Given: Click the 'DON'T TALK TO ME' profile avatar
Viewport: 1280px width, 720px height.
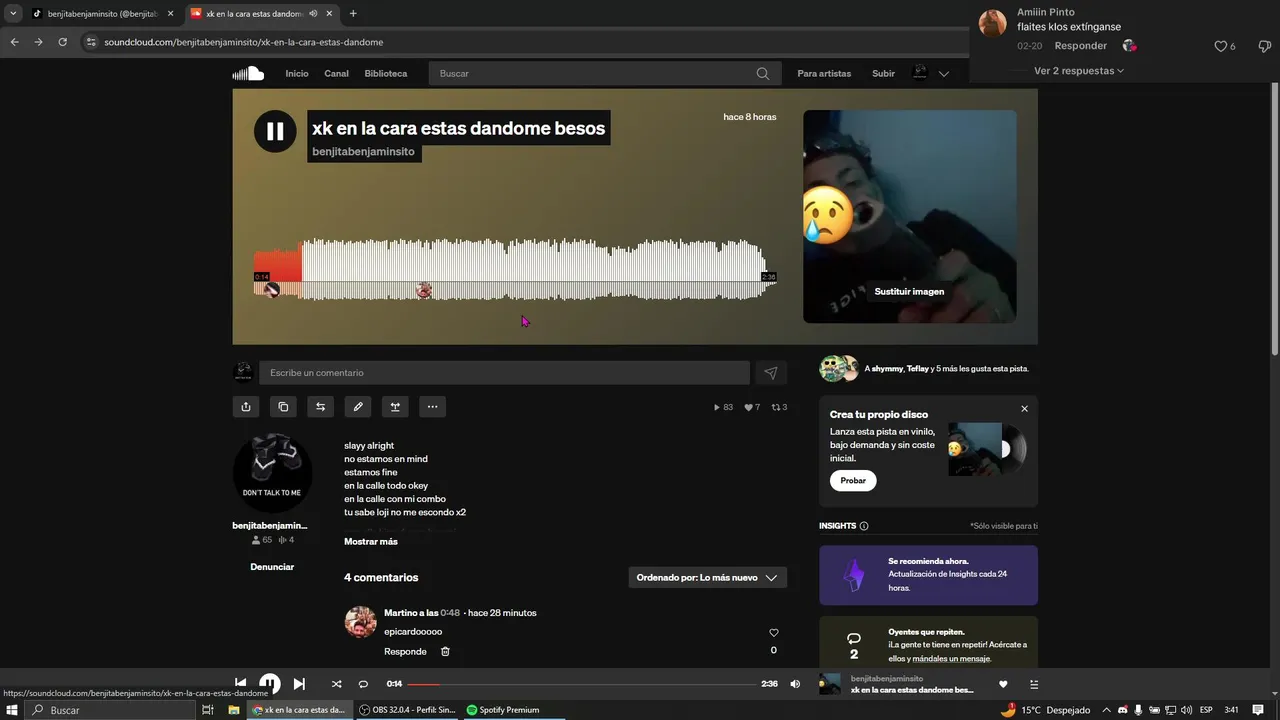Looking at the screenshot, I should [272, 473].
